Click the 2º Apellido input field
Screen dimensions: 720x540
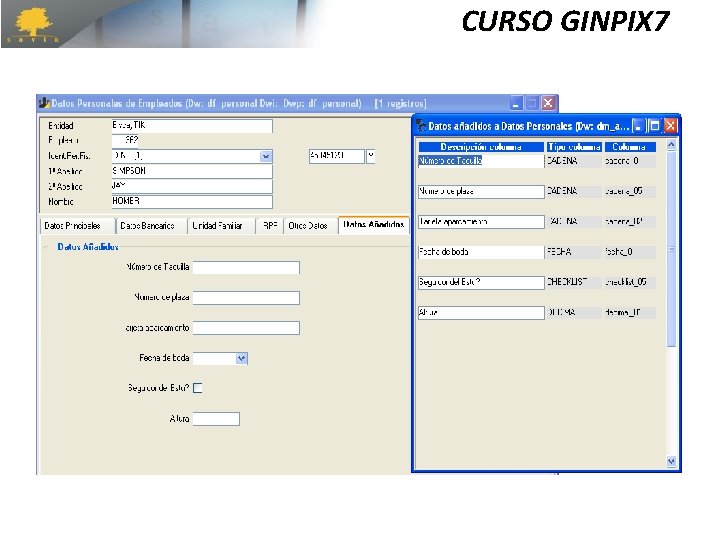pos(192,186)
